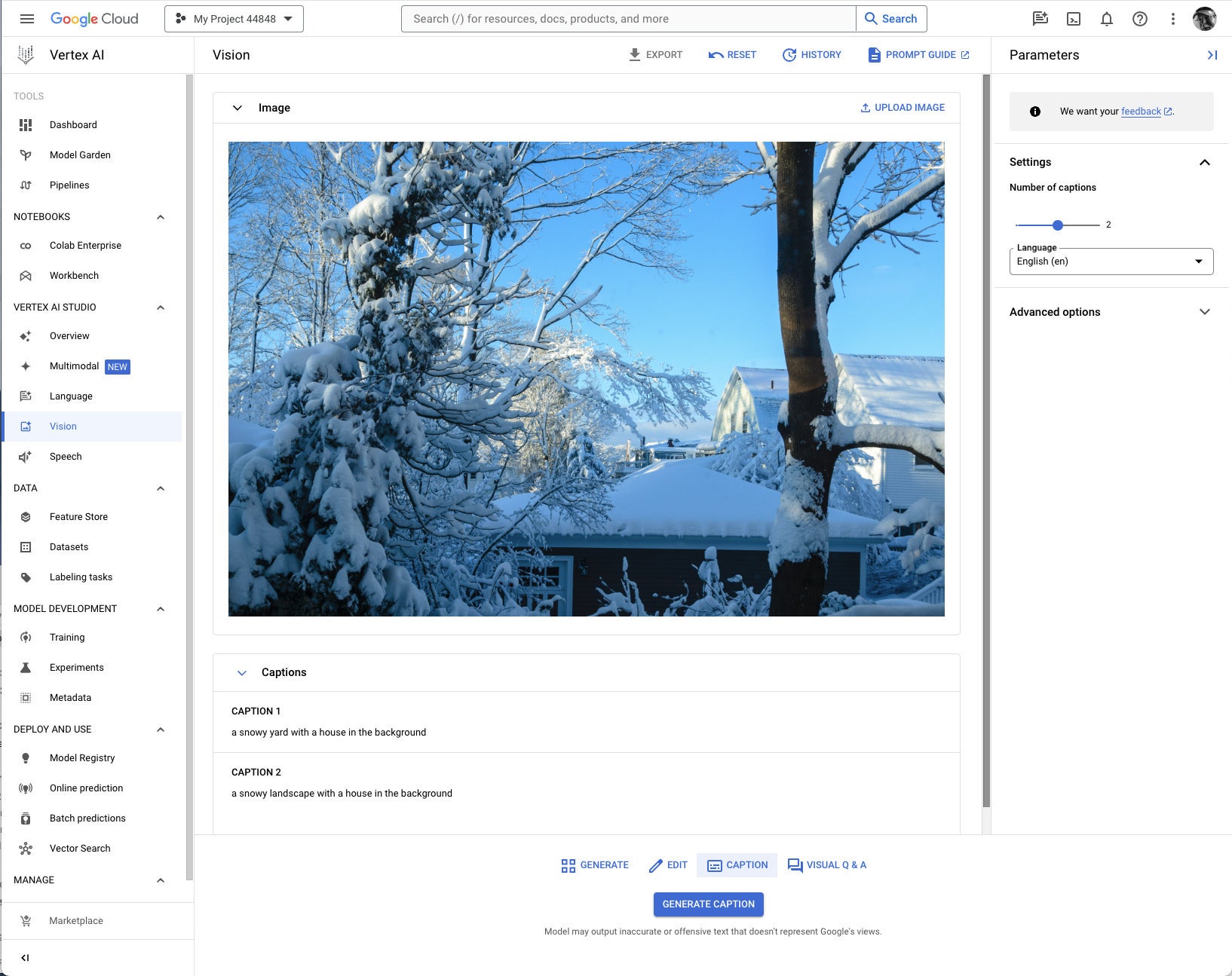The width and height of the screenshot is (1232, 976).
Task: Click the Dashboard sidebar icon
Action: pyautogui.click(x=26, y=125)
